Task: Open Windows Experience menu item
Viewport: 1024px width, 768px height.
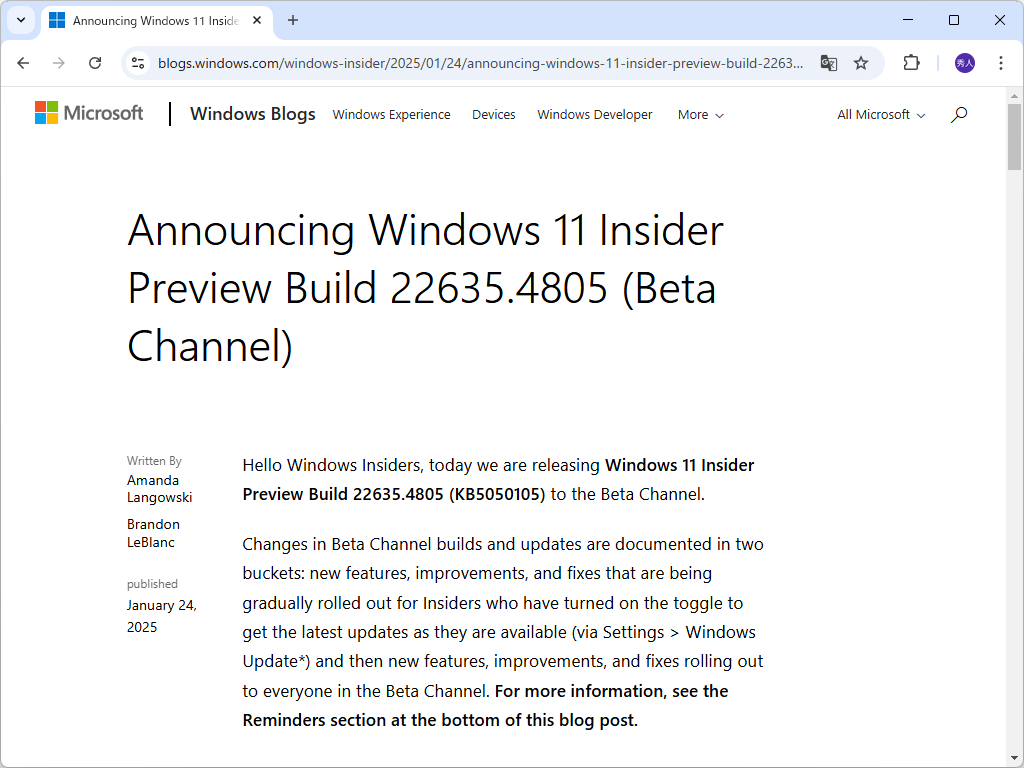Action: coord(391,114)
